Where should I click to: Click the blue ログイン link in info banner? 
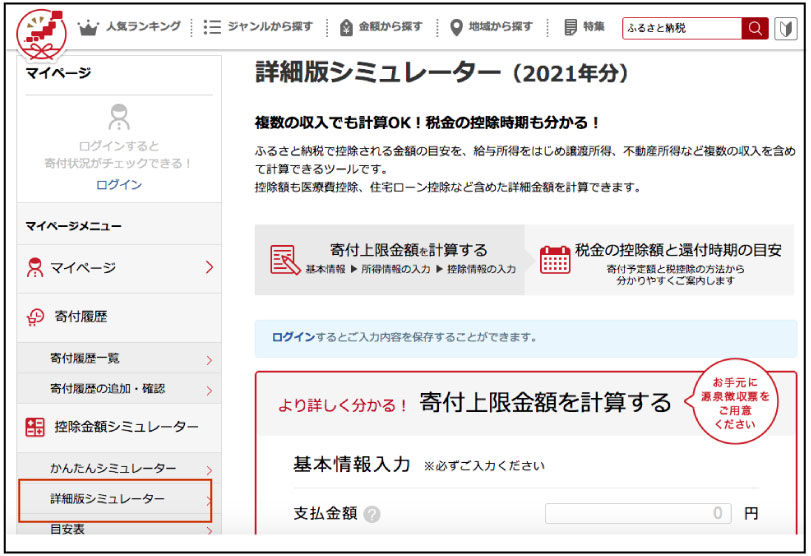293,337
